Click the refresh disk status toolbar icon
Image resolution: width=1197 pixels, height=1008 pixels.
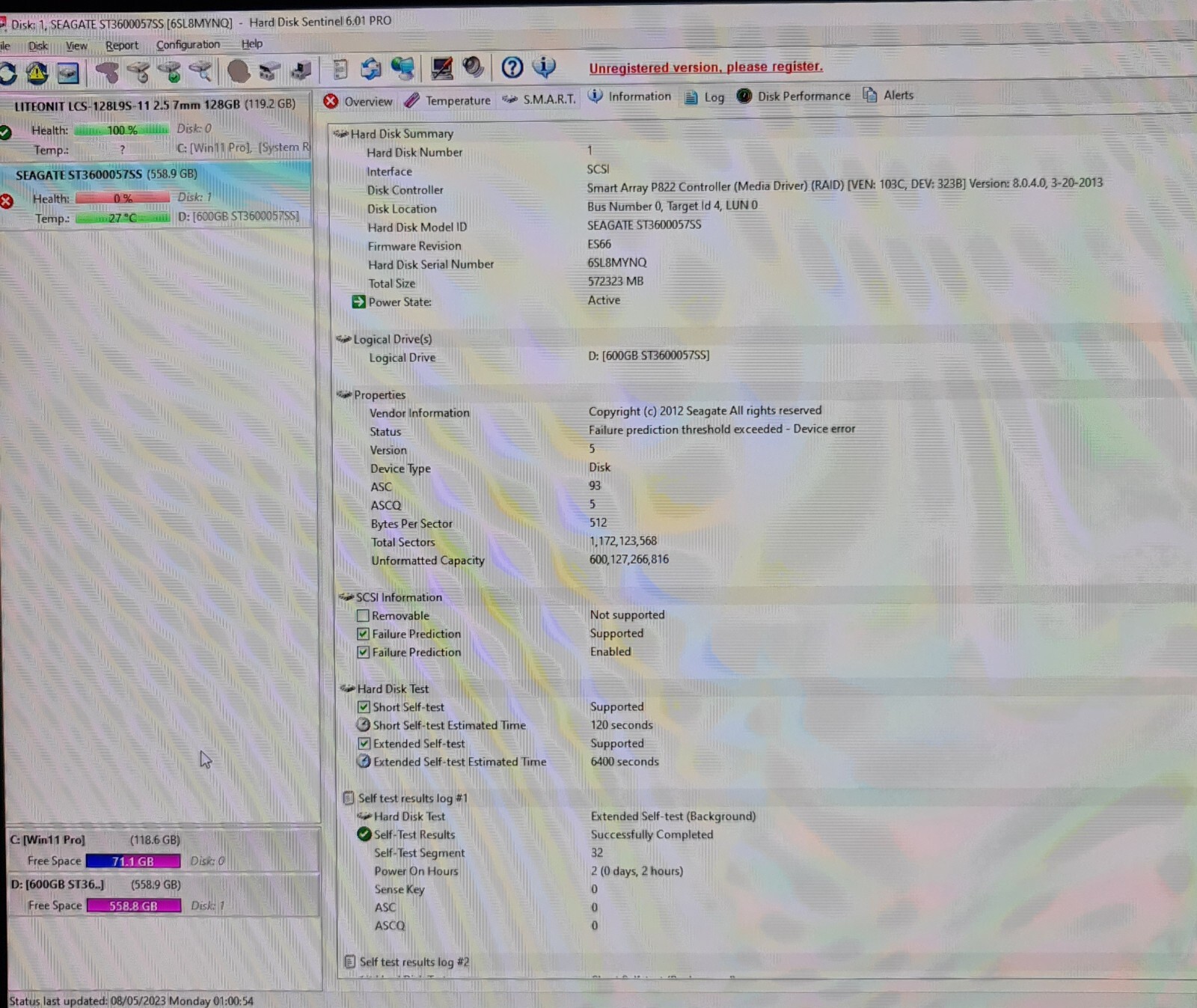[x=7, y=73]
